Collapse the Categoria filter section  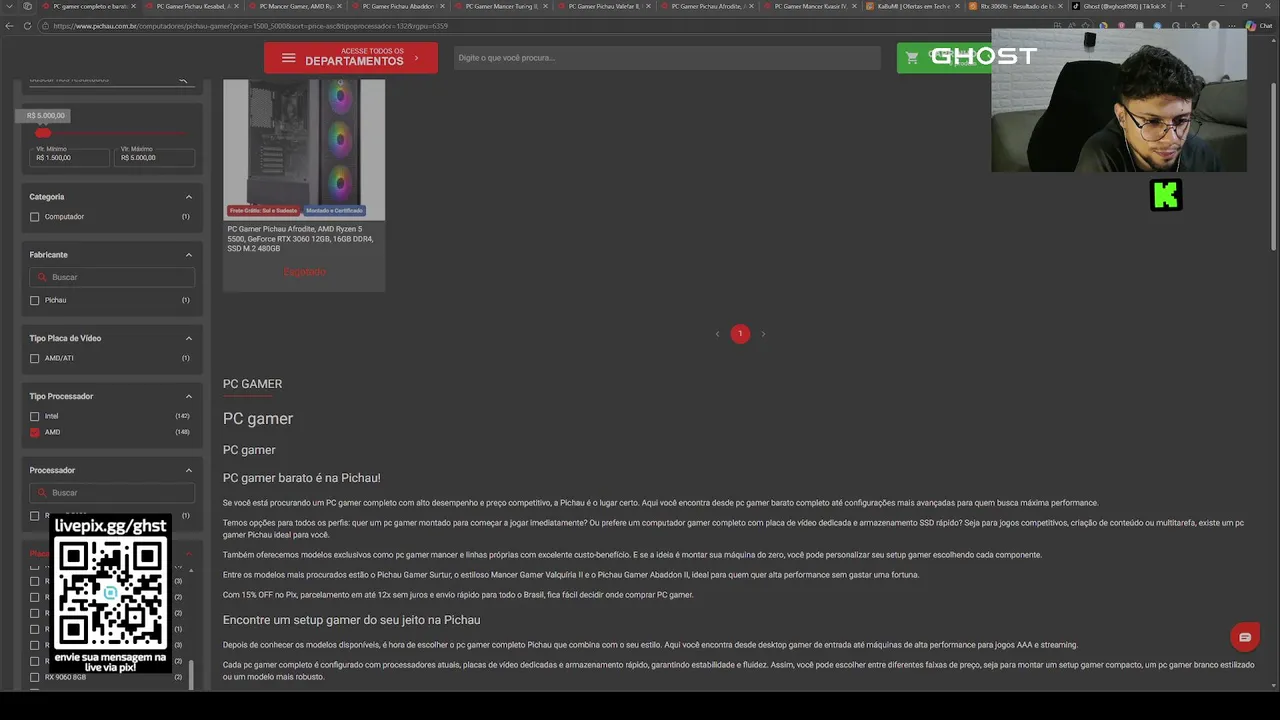[188, 197]
